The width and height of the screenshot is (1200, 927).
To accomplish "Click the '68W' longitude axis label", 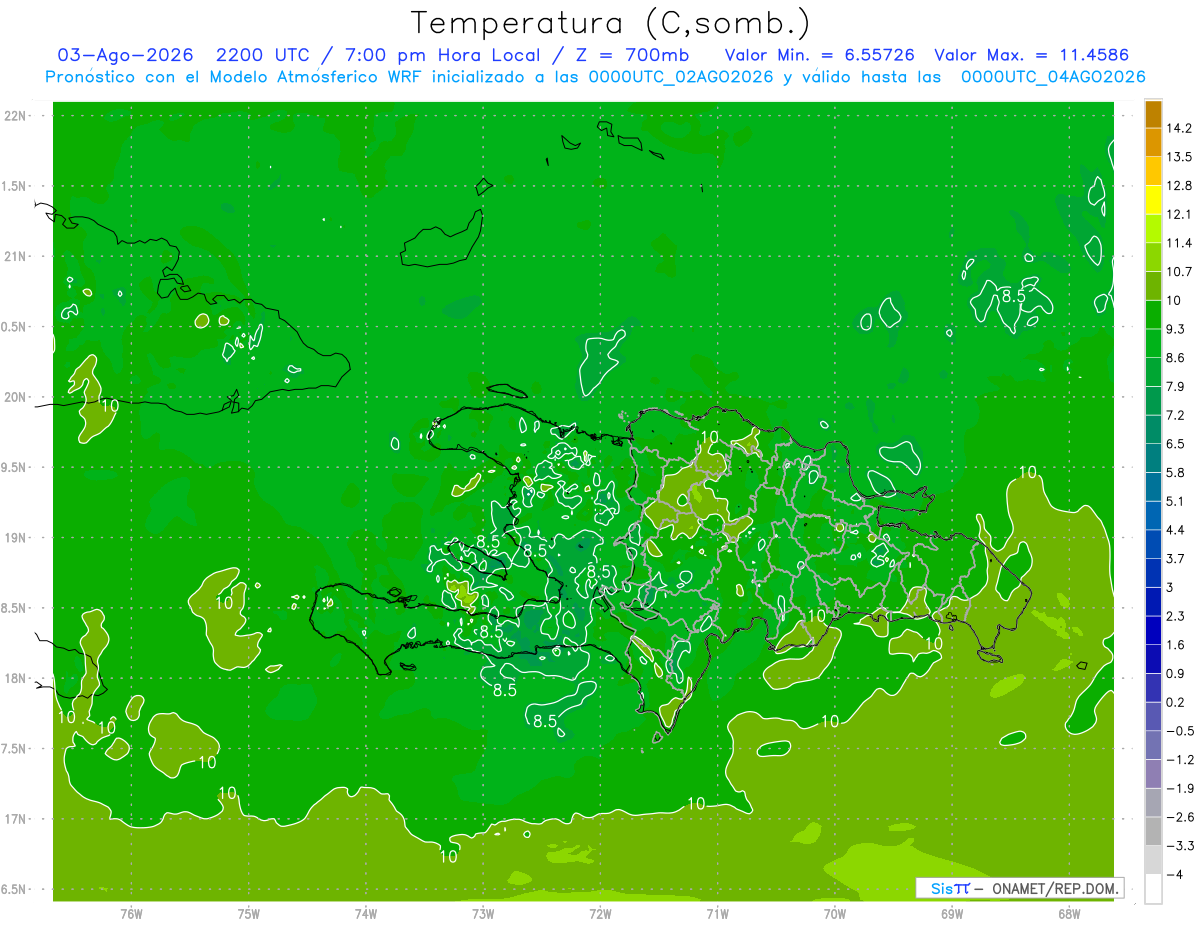I will click(x=1069, y=913).
